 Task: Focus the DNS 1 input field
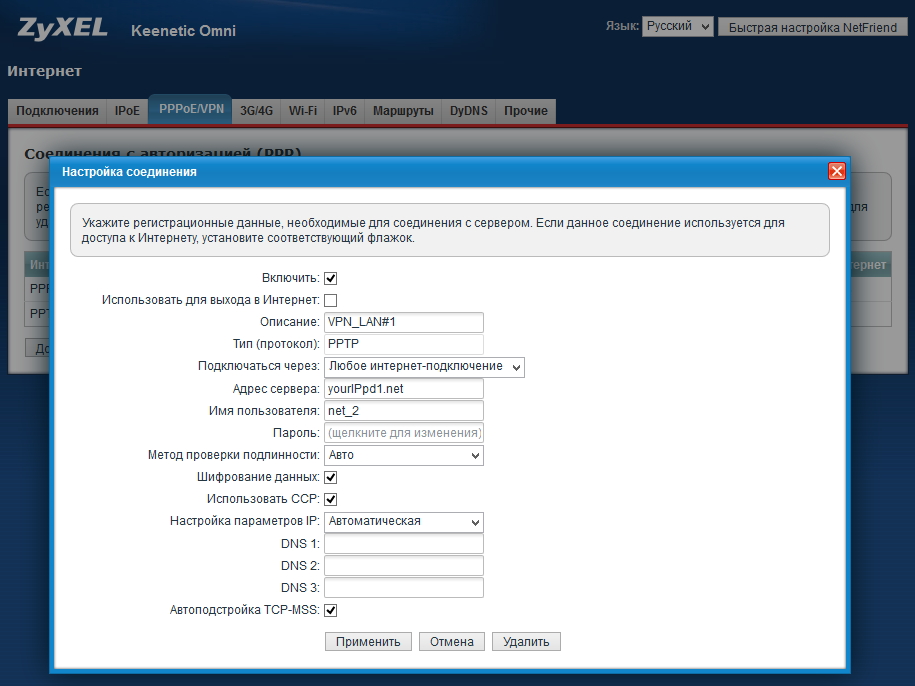pyautogui.click(x=404, y=544)
